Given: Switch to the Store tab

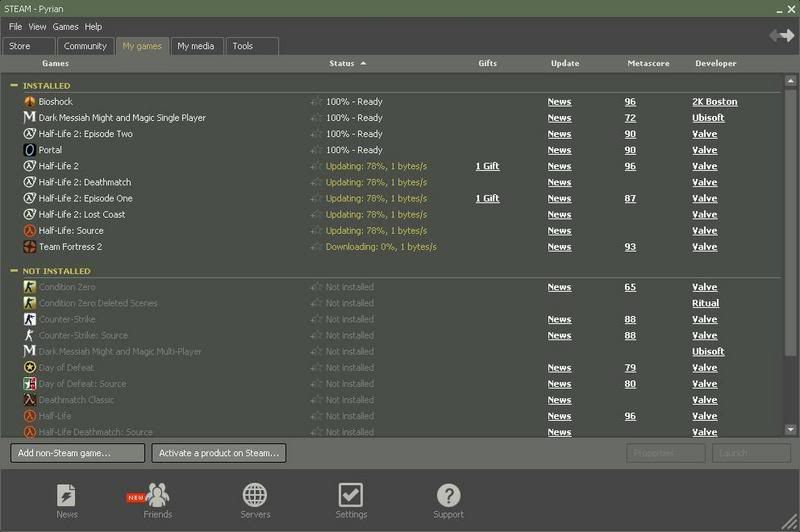Looking at the screenshot, I should pos(29,46).
